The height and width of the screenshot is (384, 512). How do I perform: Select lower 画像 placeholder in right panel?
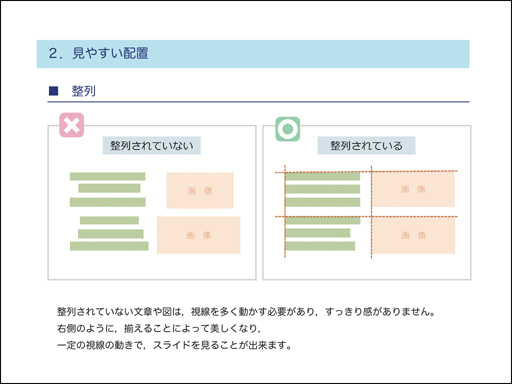click(x=414, y=236)
